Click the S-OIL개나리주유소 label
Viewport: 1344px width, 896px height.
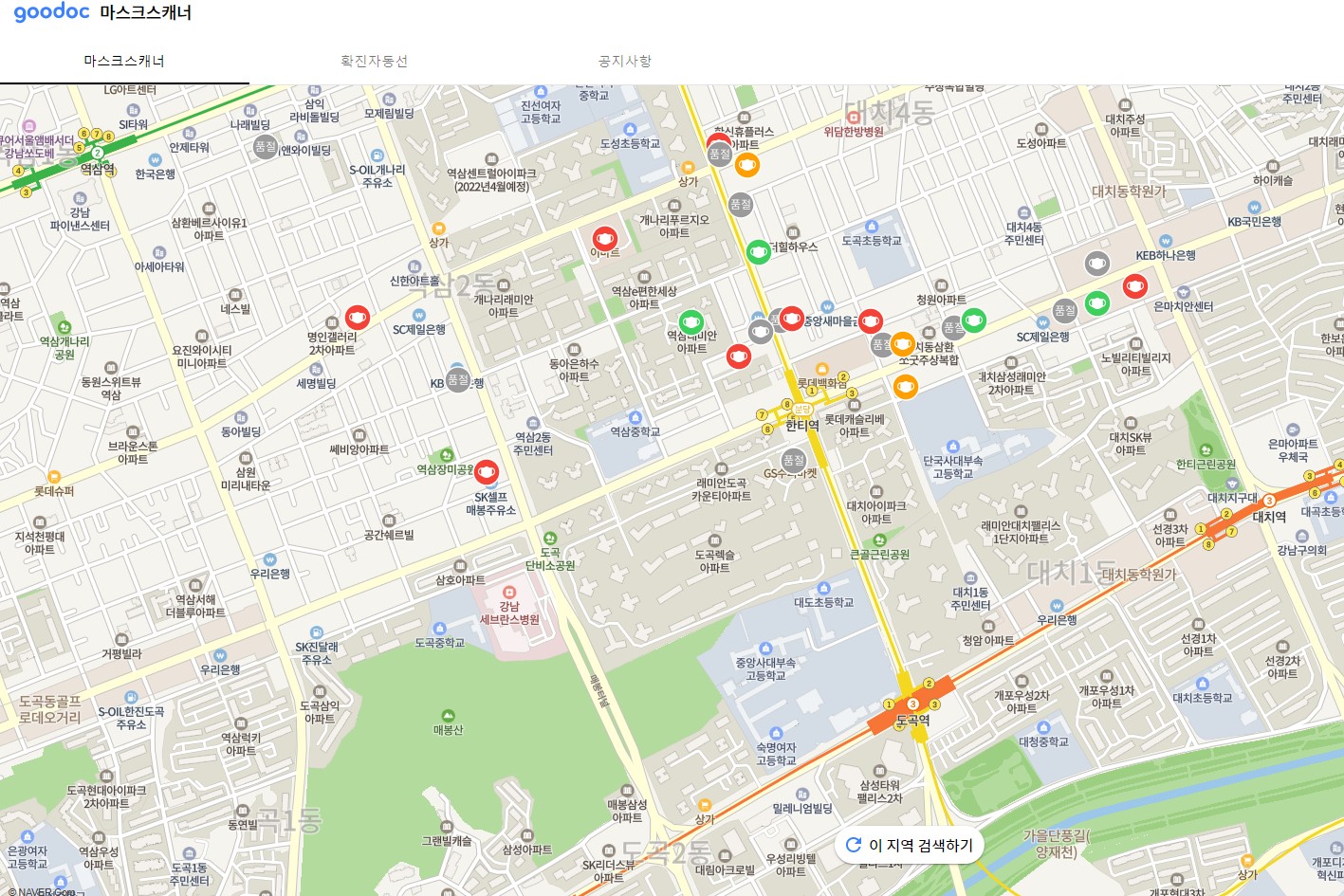click(377, 176)
